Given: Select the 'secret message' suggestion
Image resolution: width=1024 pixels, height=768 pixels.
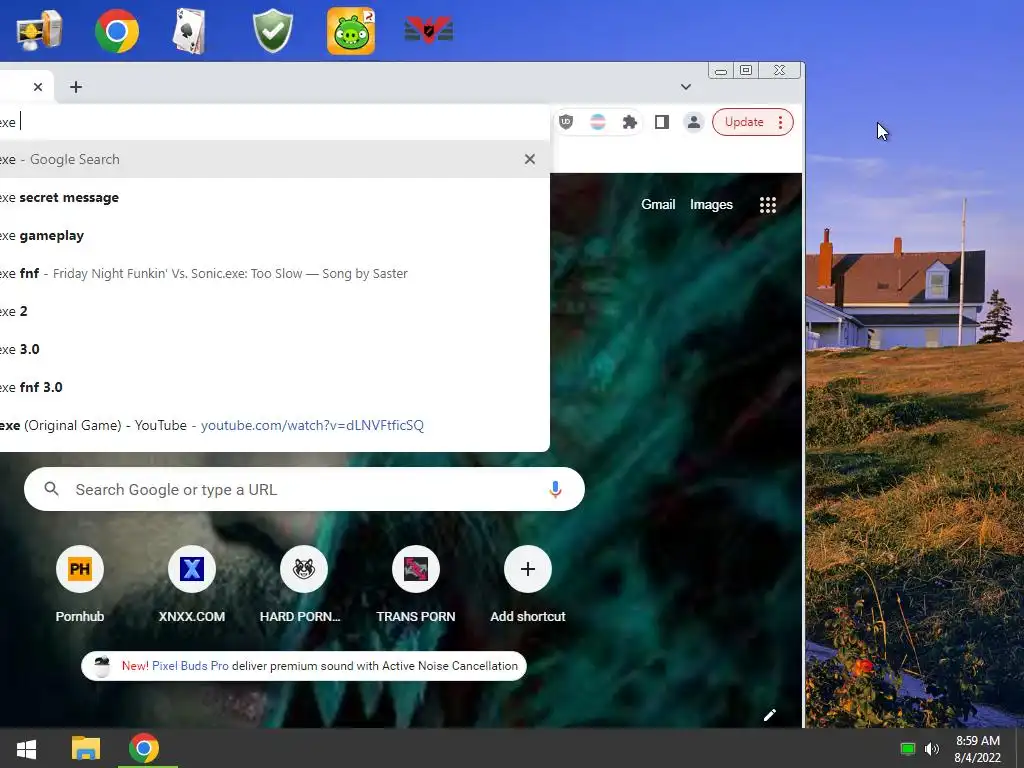Looking at the screenshot, I should [x=274, y=197].
